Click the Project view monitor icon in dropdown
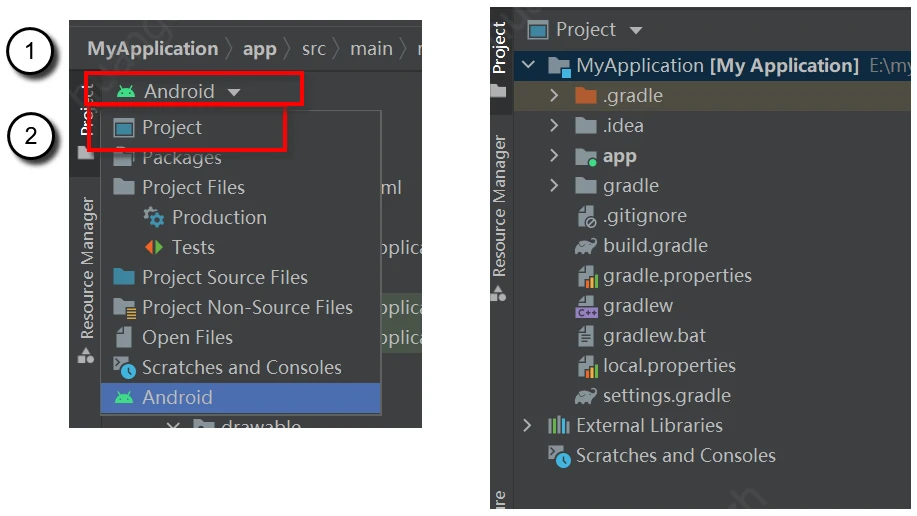 [124, 128]
